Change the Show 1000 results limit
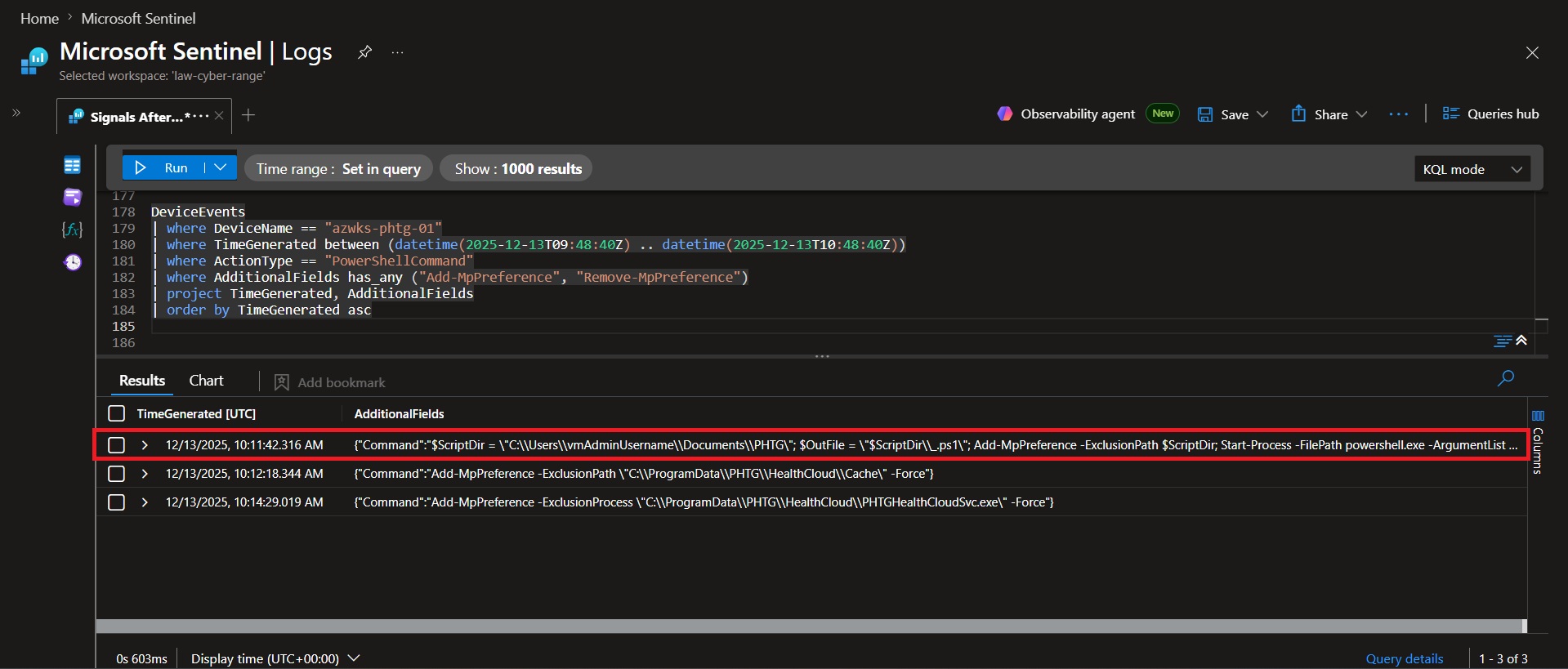 click(x=516, y=168)
